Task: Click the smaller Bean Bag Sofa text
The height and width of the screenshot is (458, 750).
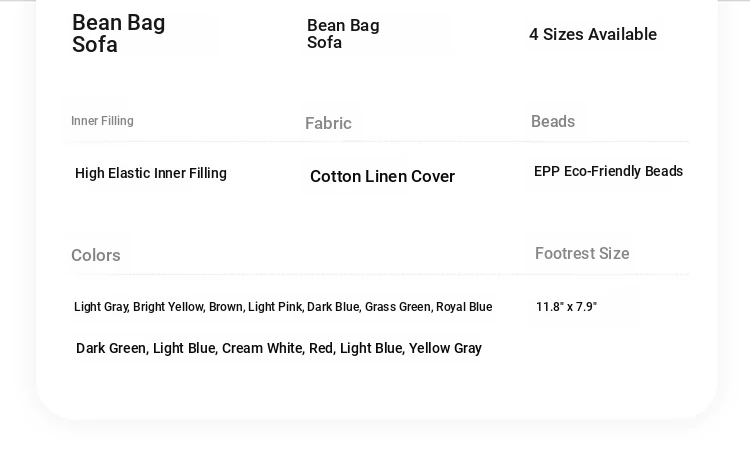Action: pos(343,34)
